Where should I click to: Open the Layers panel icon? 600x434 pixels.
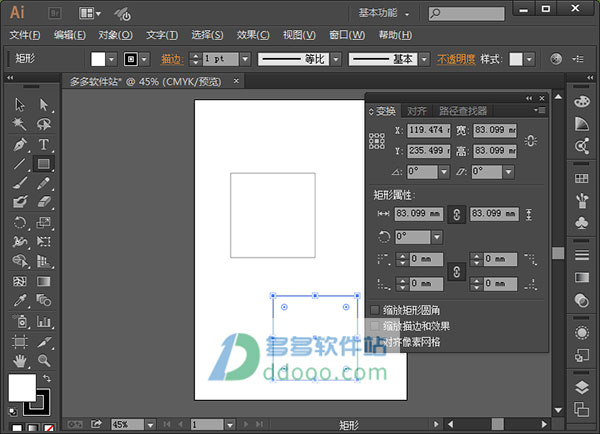582,388
